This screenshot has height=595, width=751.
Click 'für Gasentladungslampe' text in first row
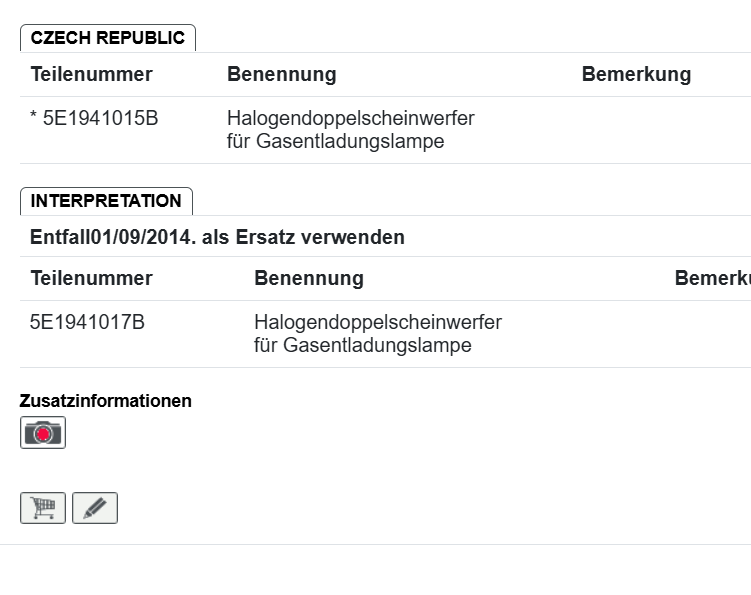click(x=335, y=141)
